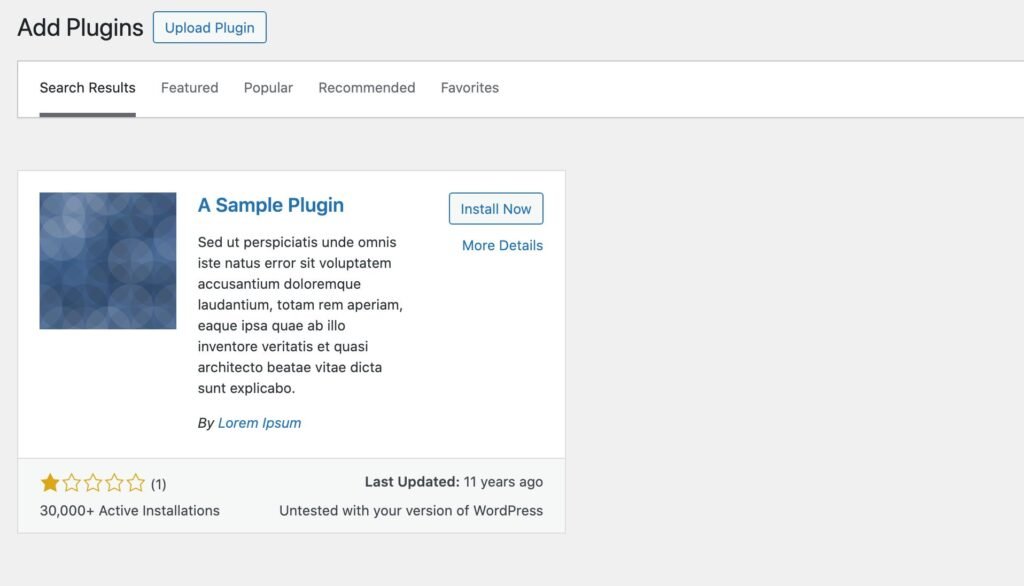
Task: Click the 30,000+ Active Installations text
Action: tap(129, 510)
